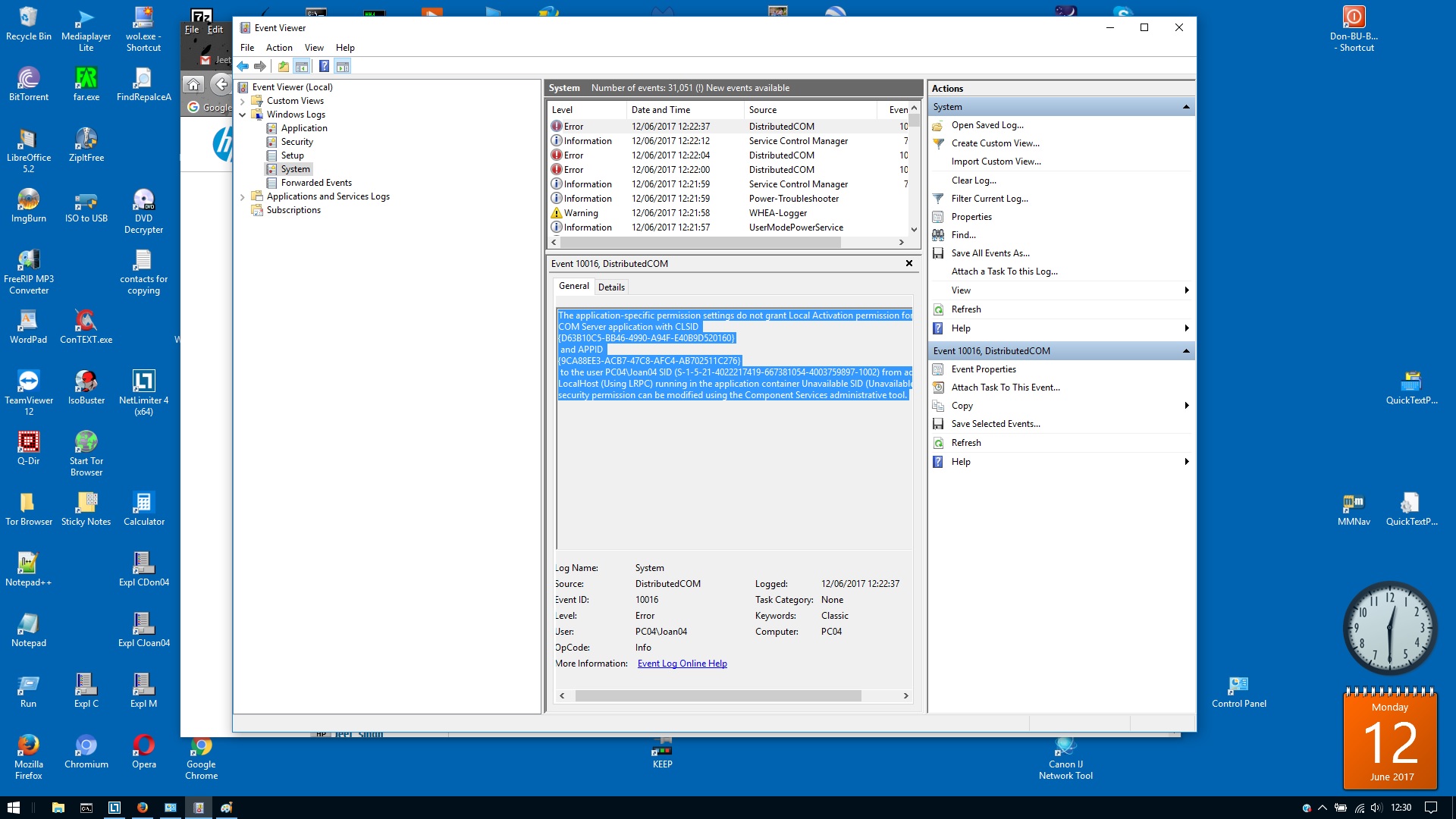Click the Up One Level folder icon
Screen dimensions: 1456x819
point(283,67)
